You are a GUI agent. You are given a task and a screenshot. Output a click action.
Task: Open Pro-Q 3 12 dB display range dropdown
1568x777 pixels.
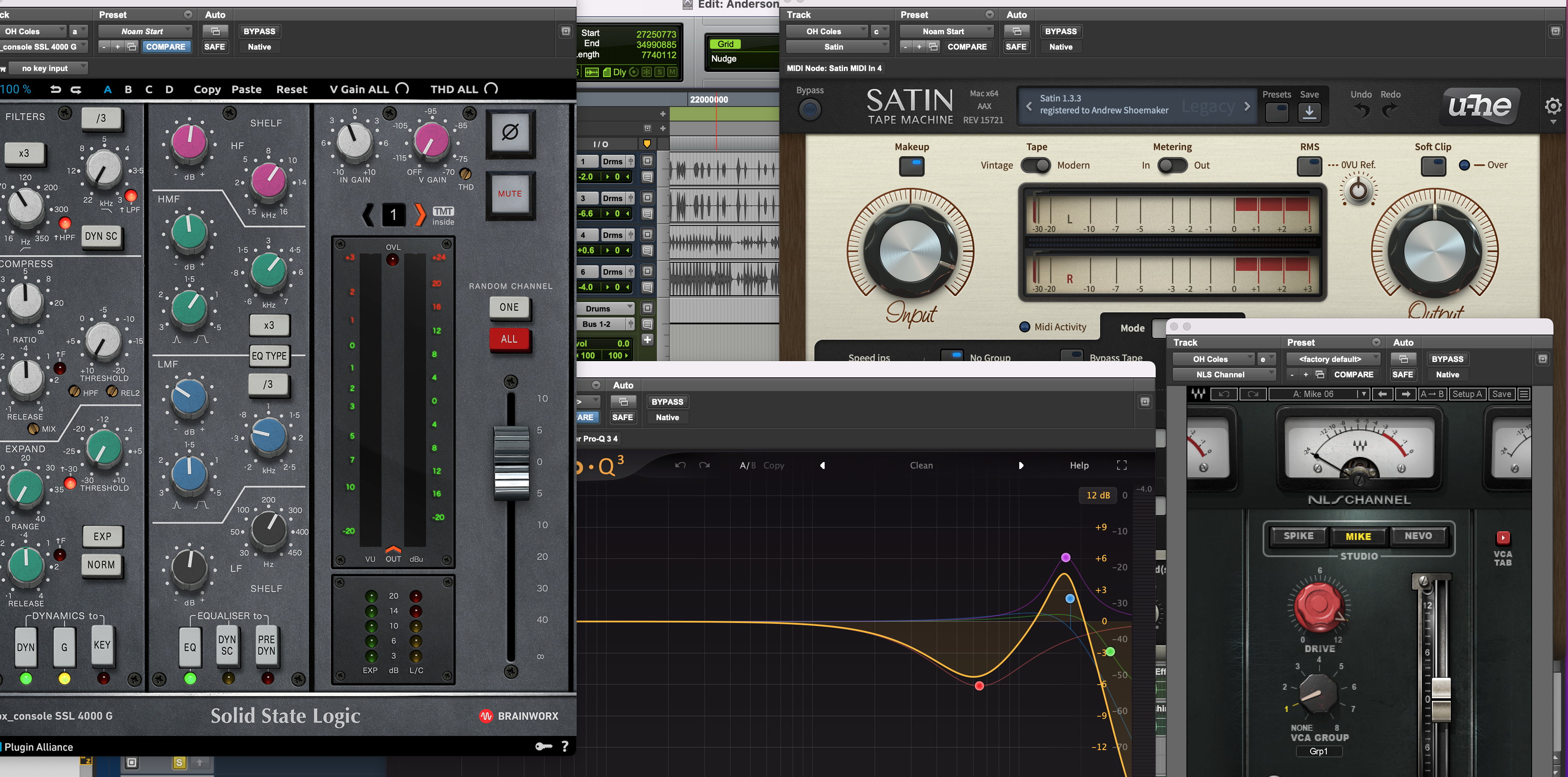click(x=1098, y=495)
